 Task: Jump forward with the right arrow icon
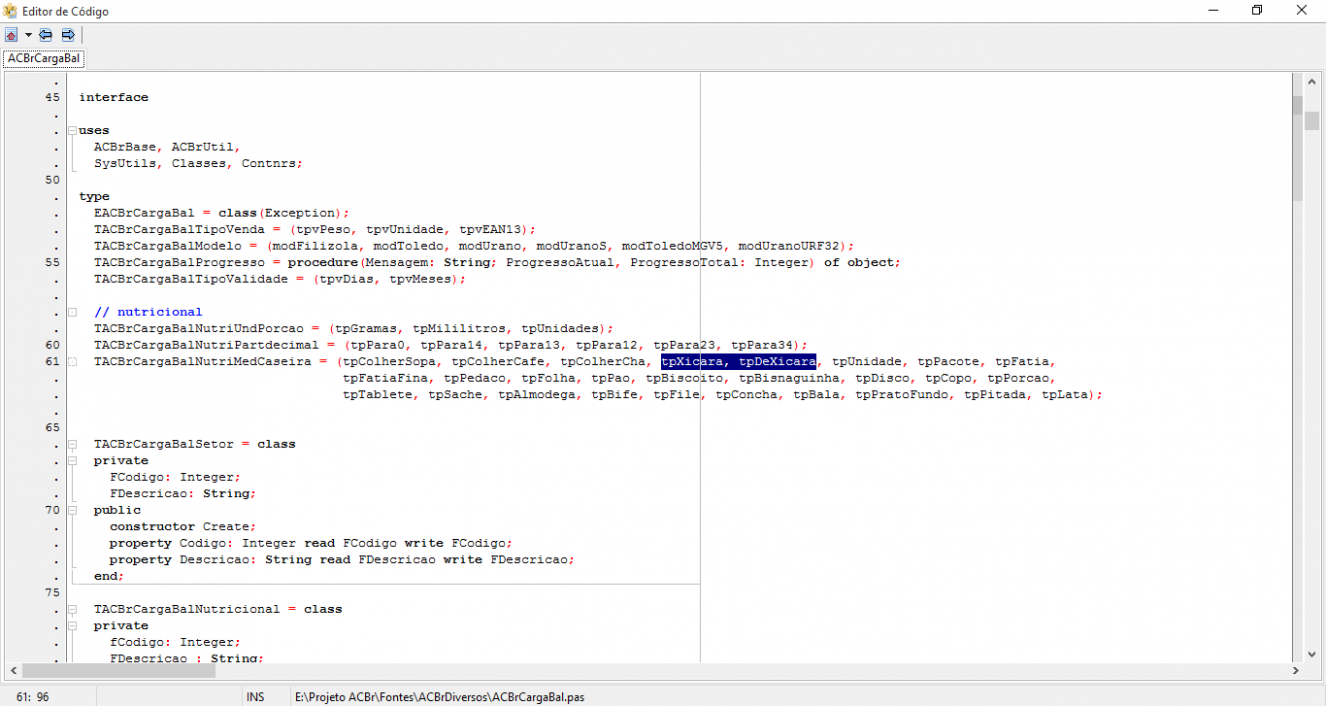click(x=68, y=35)
